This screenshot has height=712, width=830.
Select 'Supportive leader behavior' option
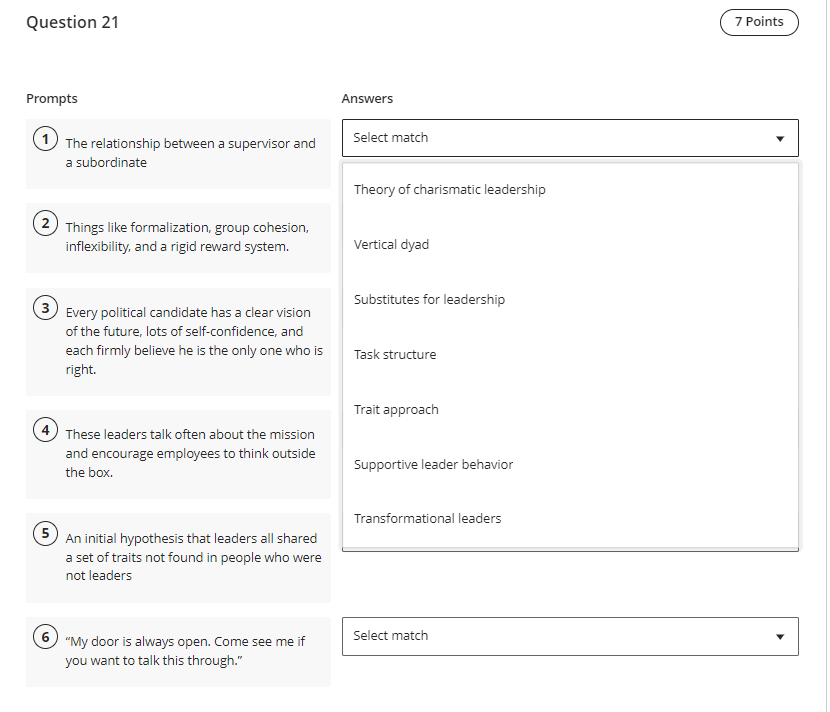pos(433,464)
